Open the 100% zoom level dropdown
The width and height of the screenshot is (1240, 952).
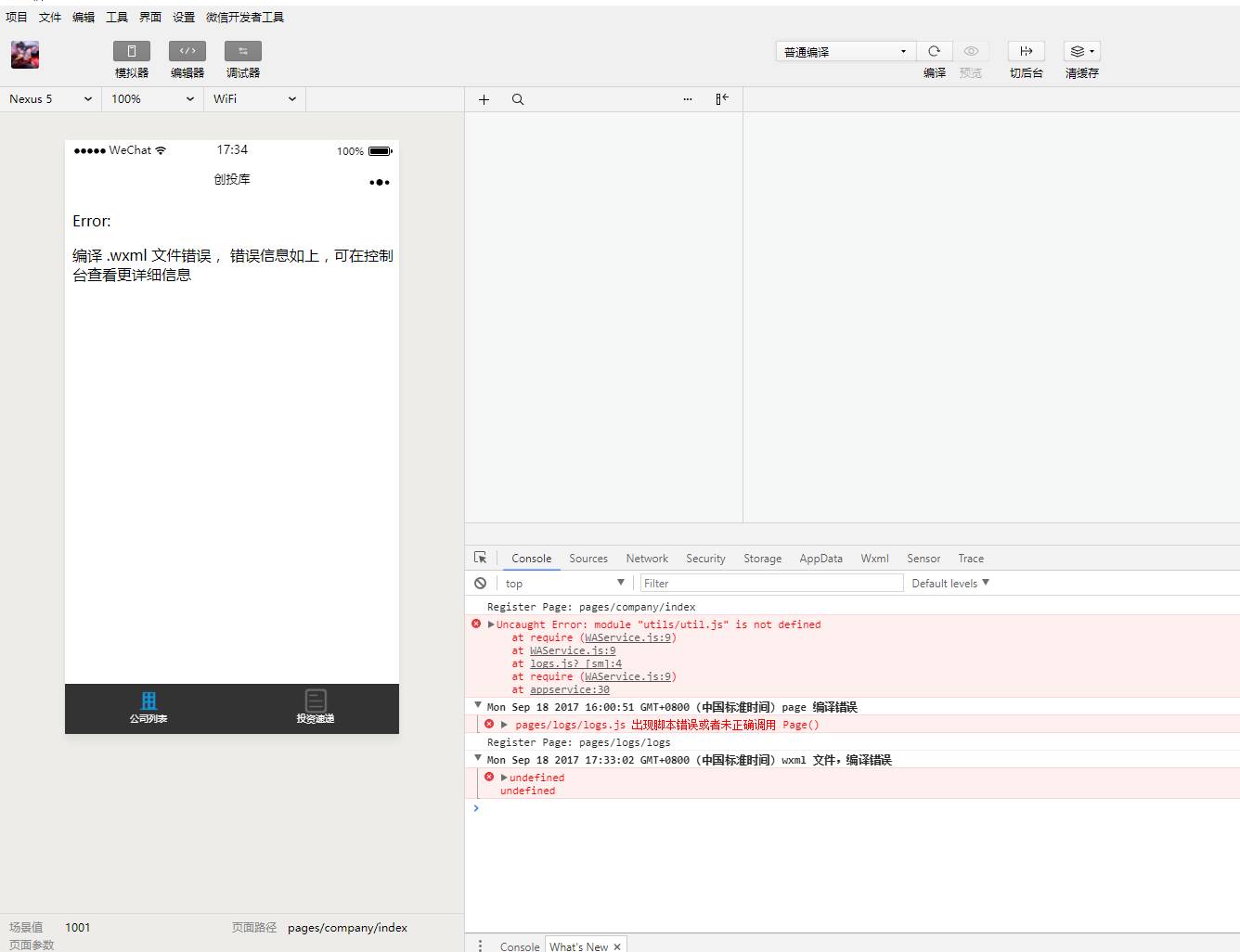tap(153, 99)
